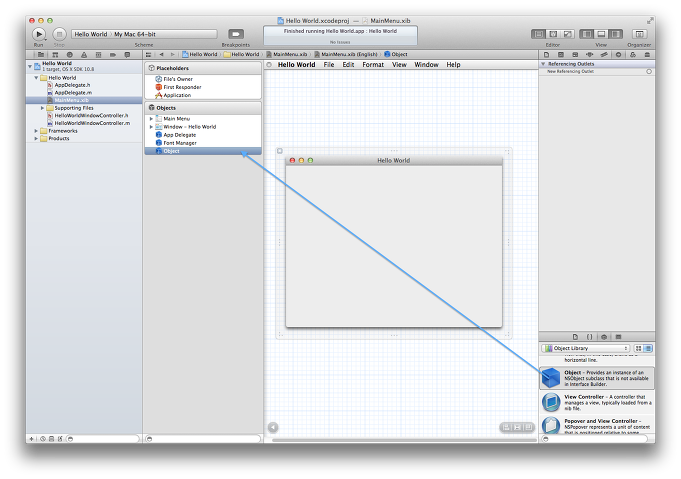Image resolution: width=681 pixels, height=479 pixels.
Task: Open the Organizer window
Action: tap(639, 34)
